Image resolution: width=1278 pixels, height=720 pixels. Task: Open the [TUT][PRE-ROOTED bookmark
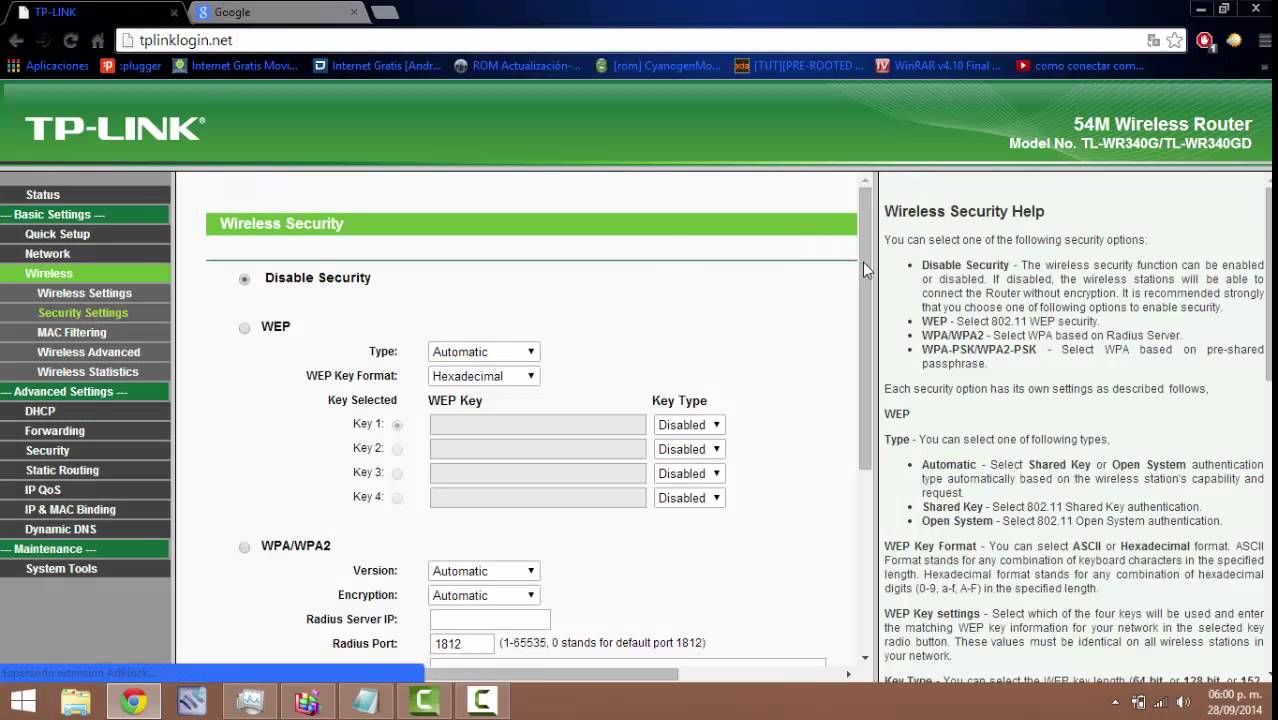(799, 66)
